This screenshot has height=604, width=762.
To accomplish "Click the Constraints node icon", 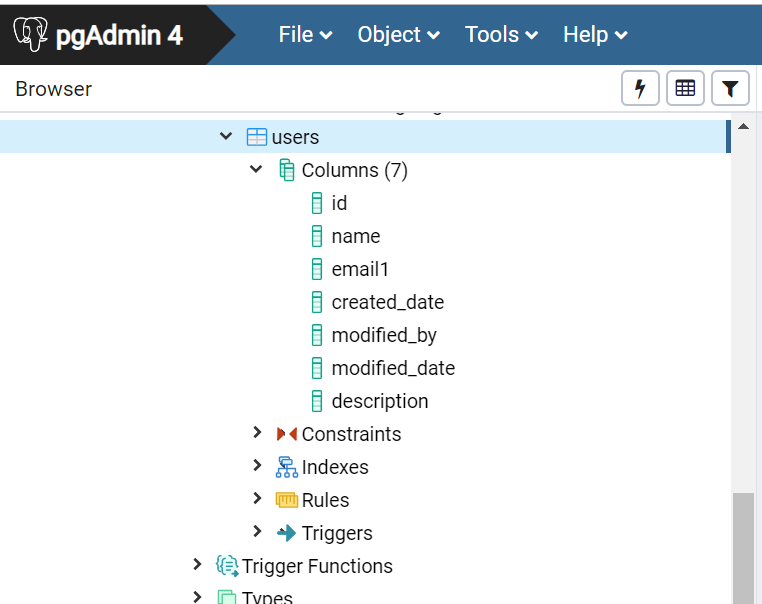I will 287,434.
